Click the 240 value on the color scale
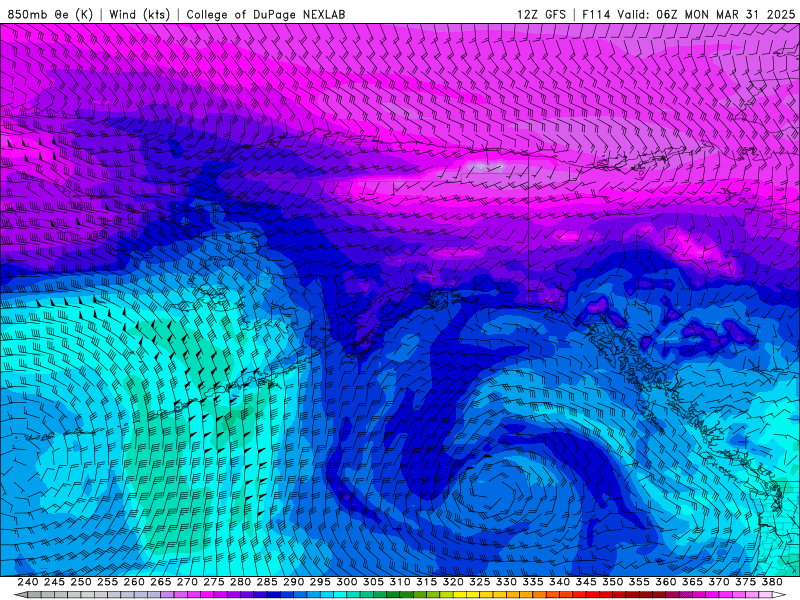Screen dimensions: 800x600 (28, 582)
